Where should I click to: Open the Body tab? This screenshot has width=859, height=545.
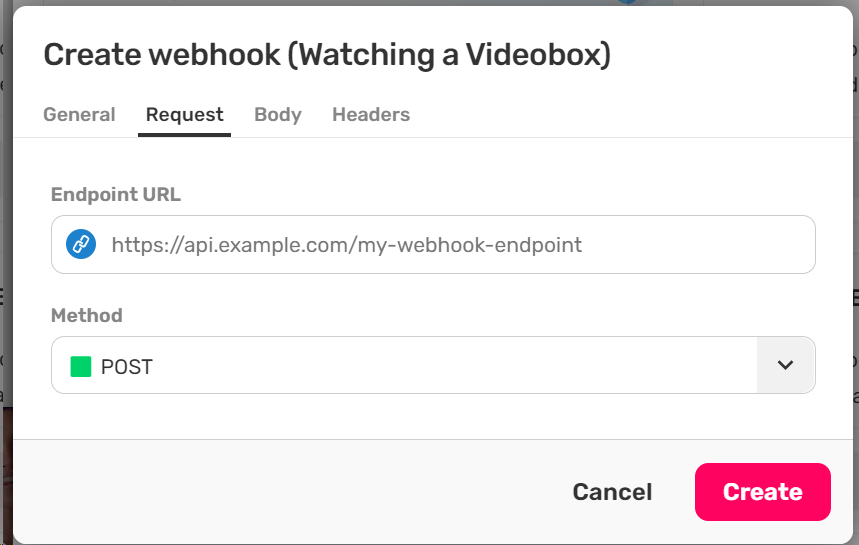pyautogui.click(x=278, y=115)
